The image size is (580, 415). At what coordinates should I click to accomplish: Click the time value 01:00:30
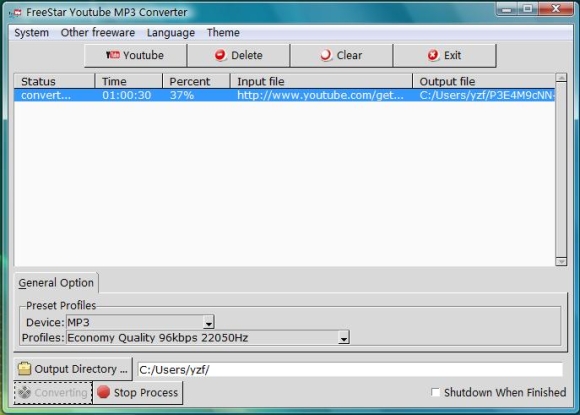pos(127,95)
